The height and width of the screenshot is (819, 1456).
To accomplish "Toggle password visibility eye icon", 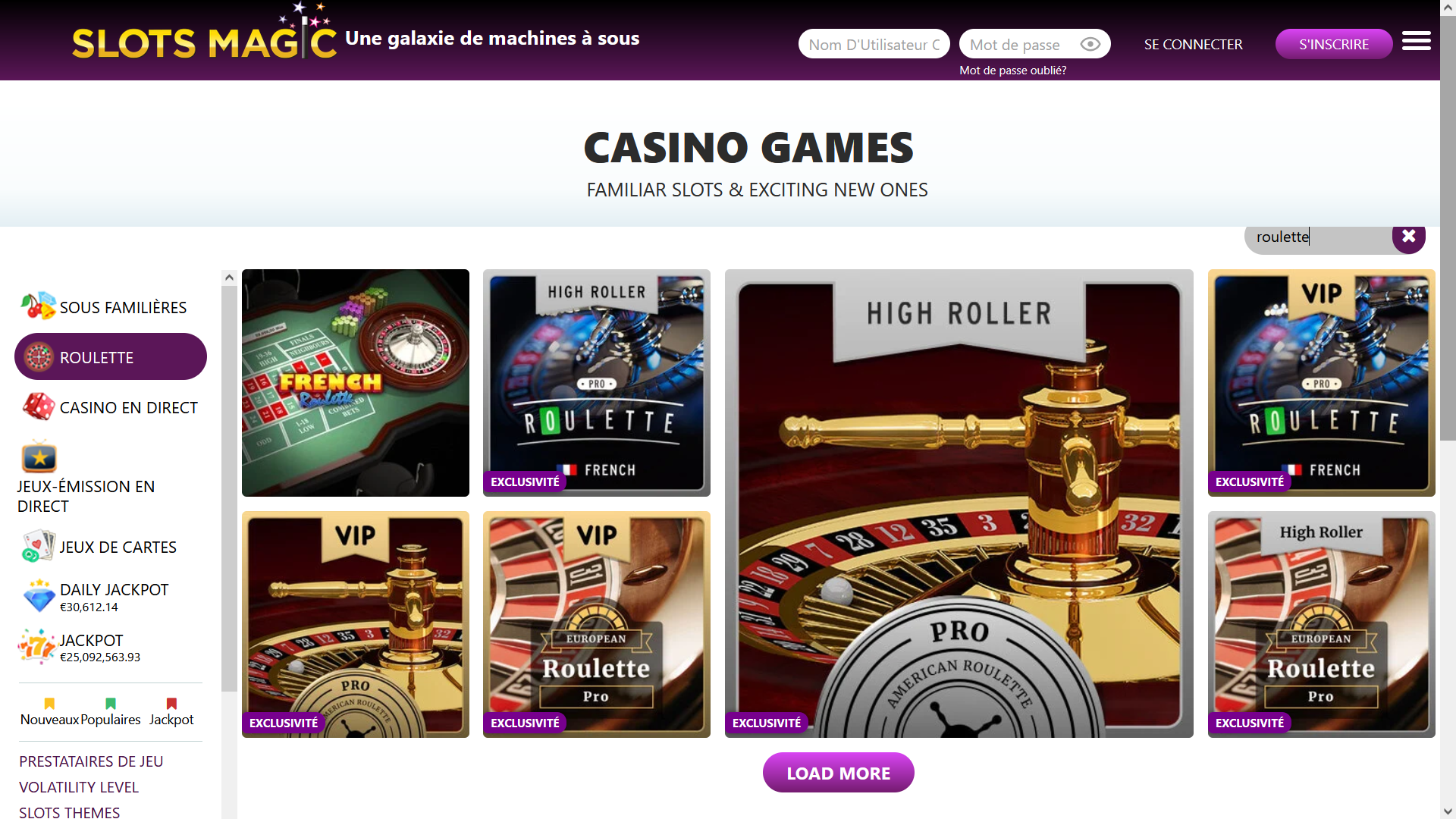I will 1090,44.
